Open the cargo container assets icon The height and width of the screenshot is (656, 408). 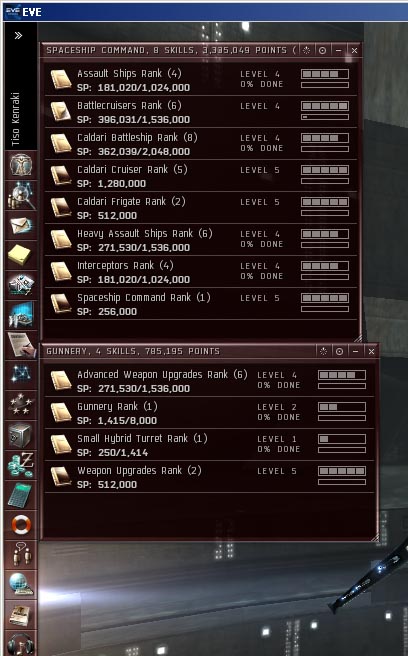pos(20,435)
